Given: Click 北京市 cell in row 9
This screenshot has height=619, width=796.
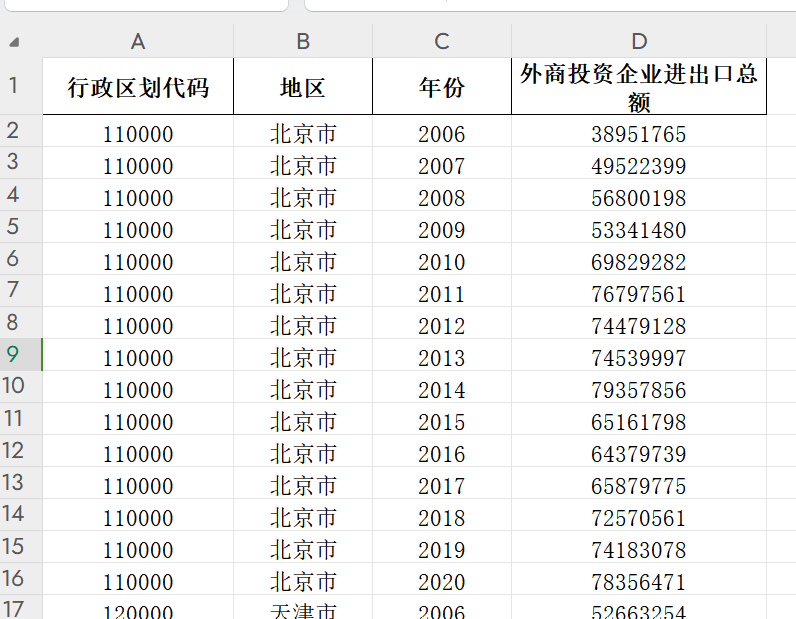Looking at the screenshot, I should pyautogui.click(x=303, y=355).
